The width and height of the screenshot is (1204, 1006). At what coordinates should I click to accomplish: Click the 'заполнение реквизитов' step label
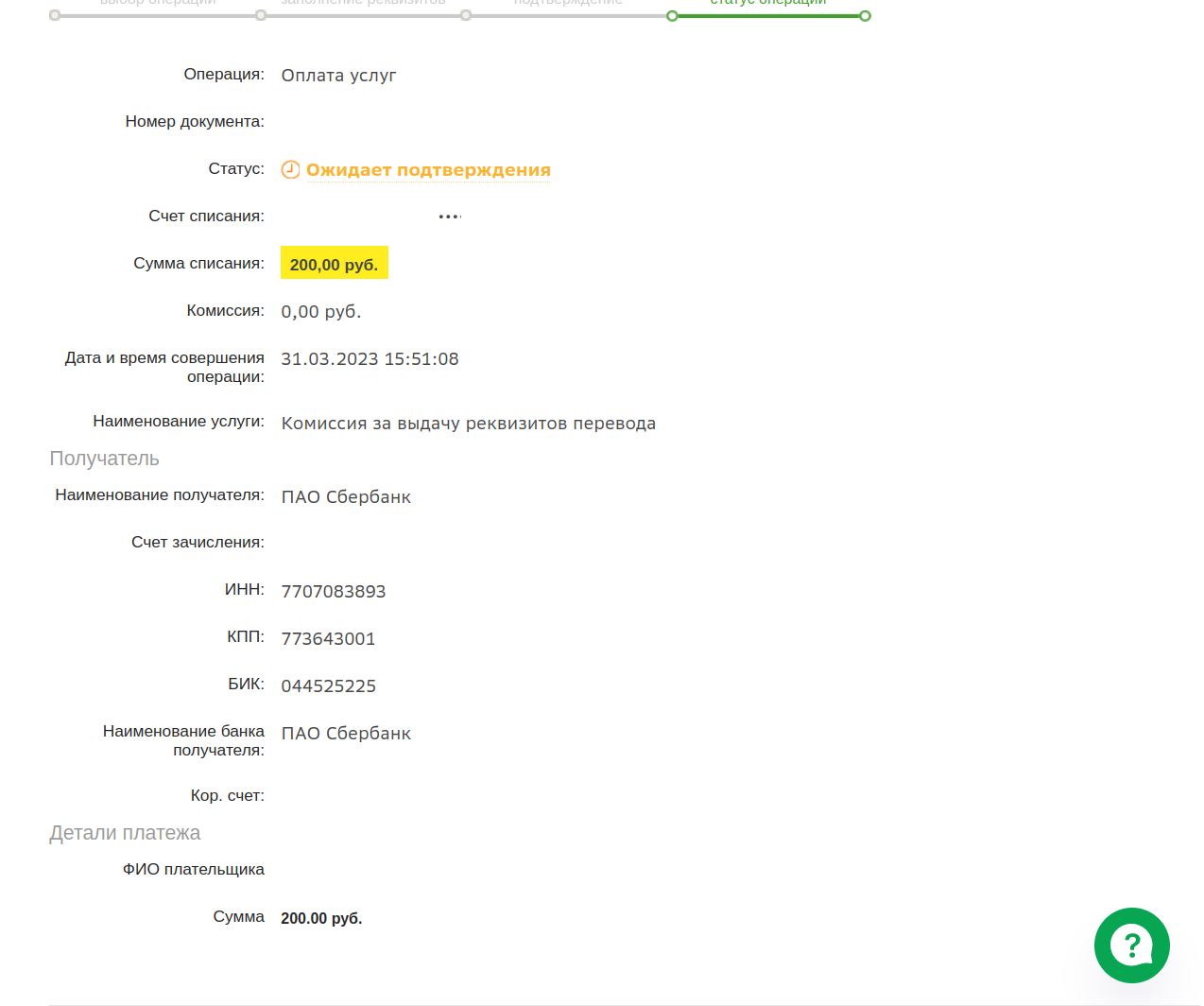click(x=363, y=3)
